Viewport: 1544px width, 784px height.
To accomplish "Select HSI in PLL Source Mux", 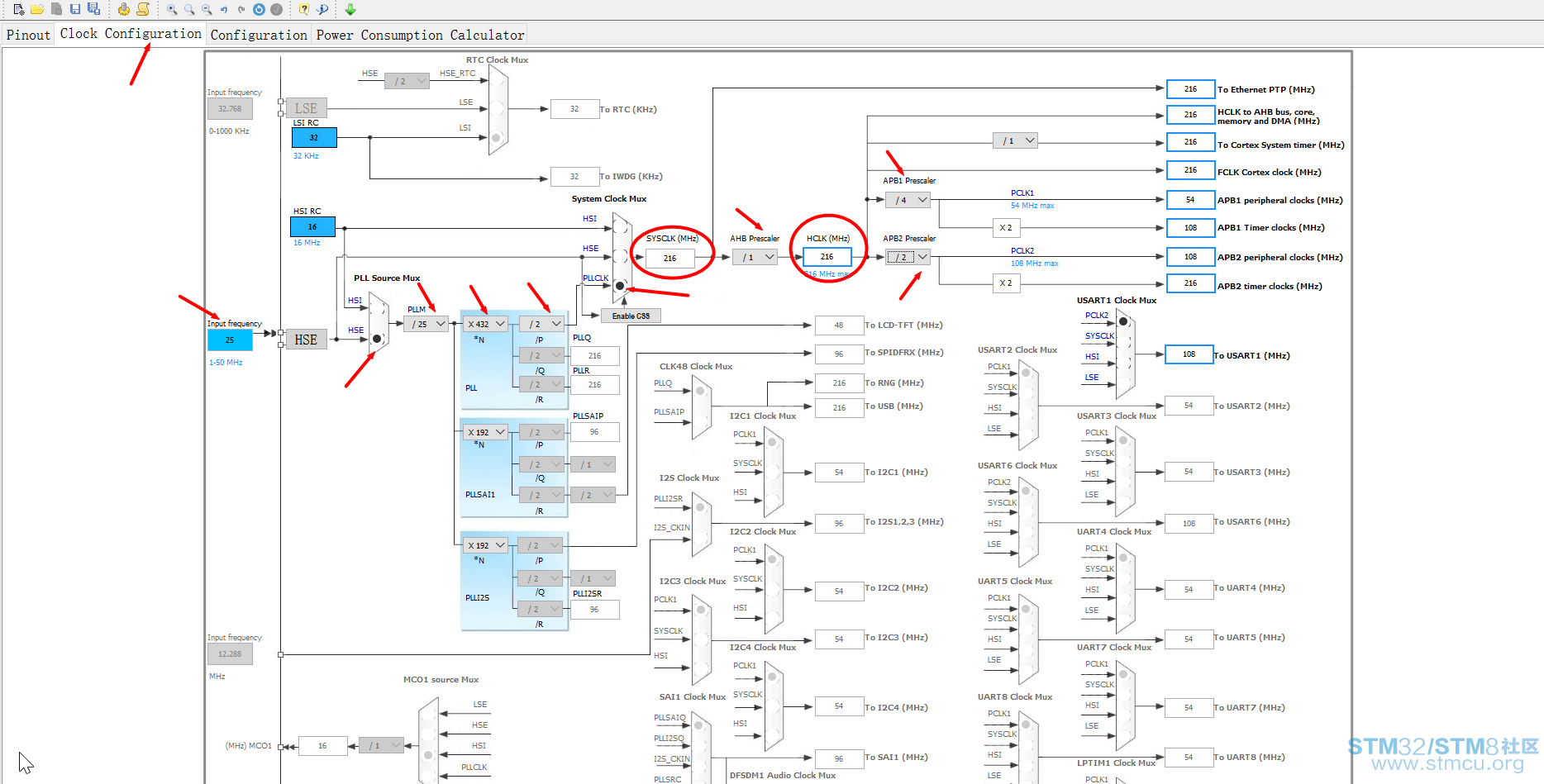I will tap(377, 309).
